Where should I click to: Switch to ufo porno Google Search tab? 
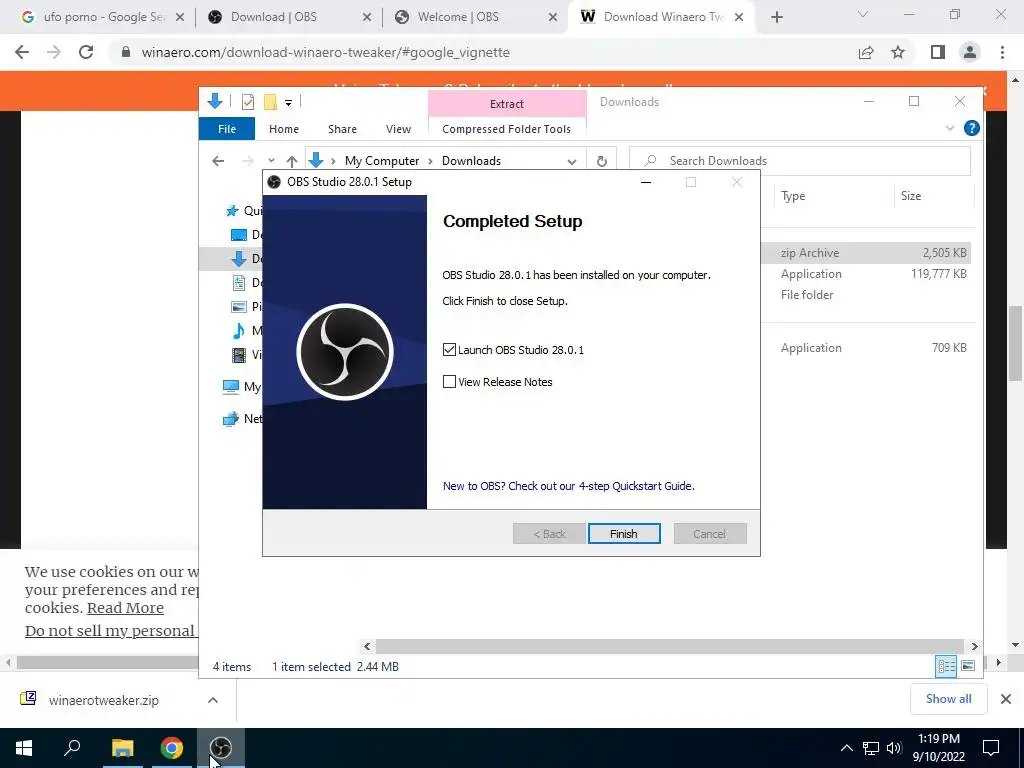click(x=104, y=17)
